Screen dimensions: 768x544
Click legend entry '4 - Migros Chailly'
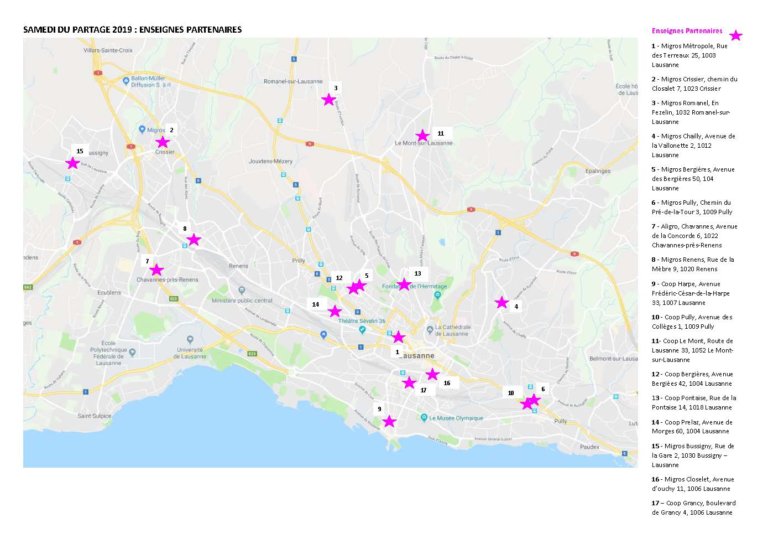(693, 145)
